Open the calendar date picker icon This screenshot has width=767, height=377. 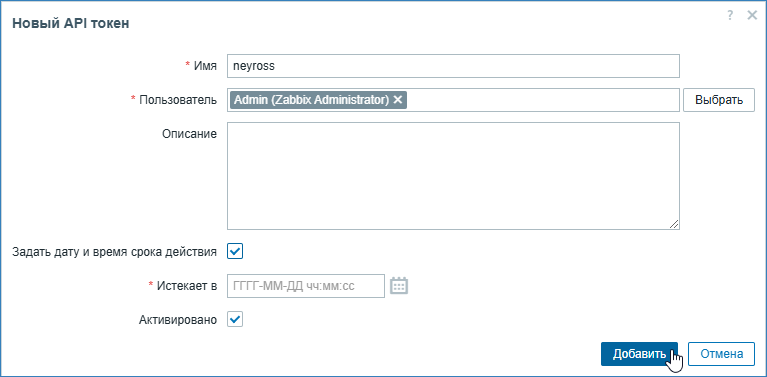[399, 286]
